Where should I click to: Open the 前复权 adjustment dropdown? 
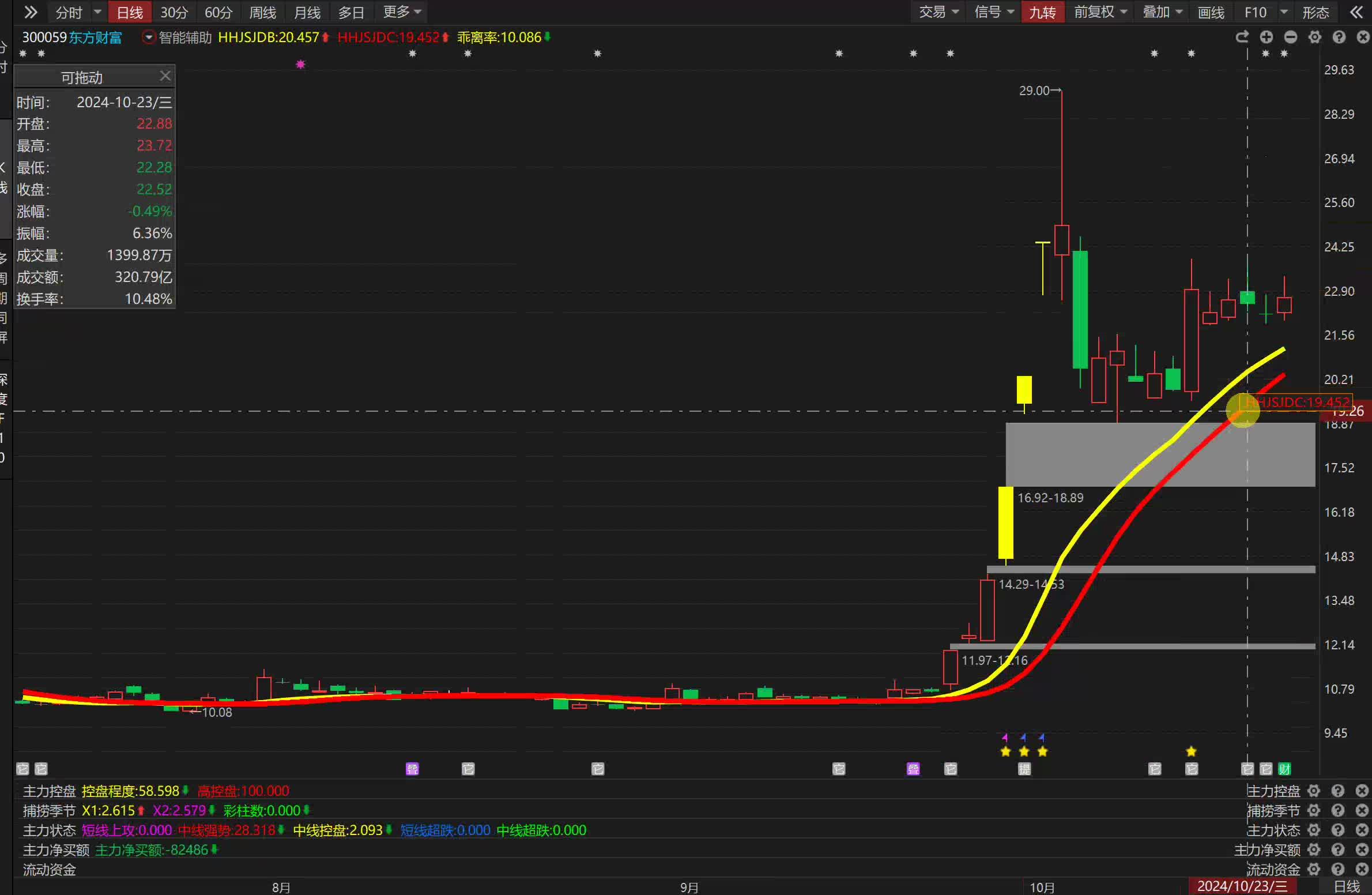1100,12
